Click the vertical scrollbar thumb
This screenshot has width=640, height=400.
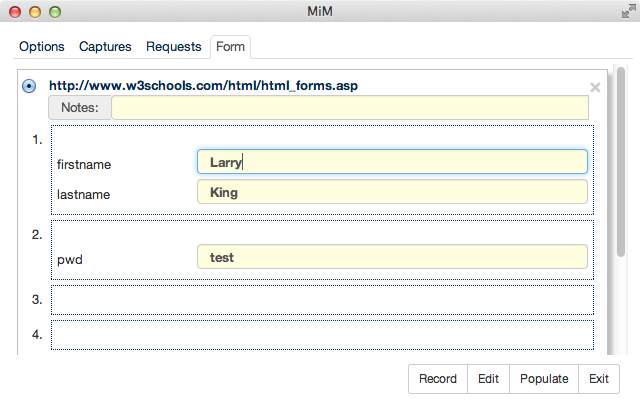(621, 162)
